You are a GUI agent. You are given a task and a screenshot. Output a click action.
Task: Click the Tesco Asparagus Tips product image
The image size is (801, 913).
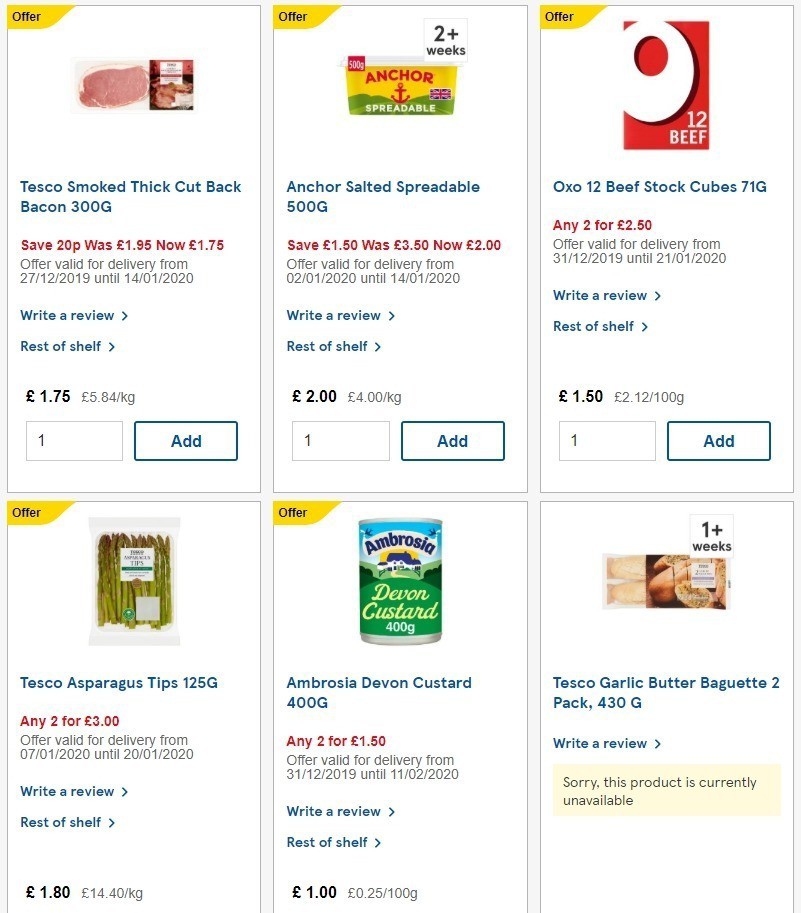133,581
